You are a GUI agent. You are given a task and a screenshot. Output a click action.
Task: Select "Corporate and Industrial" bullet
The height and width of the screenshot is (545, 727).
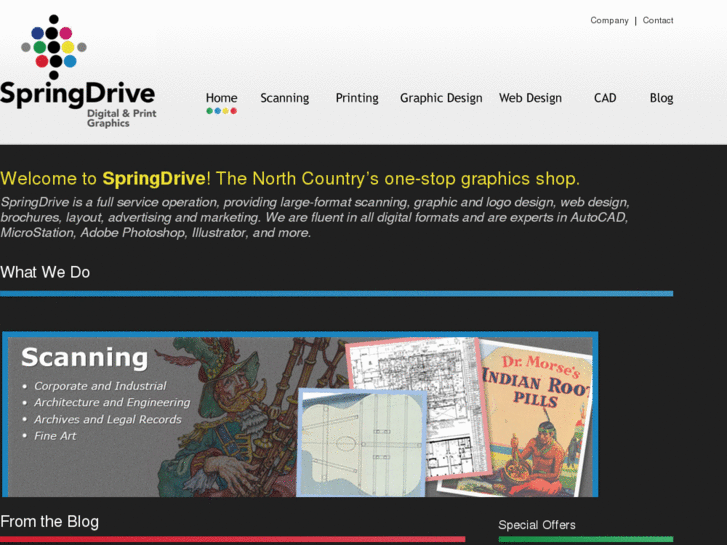(x=100, y=386)
